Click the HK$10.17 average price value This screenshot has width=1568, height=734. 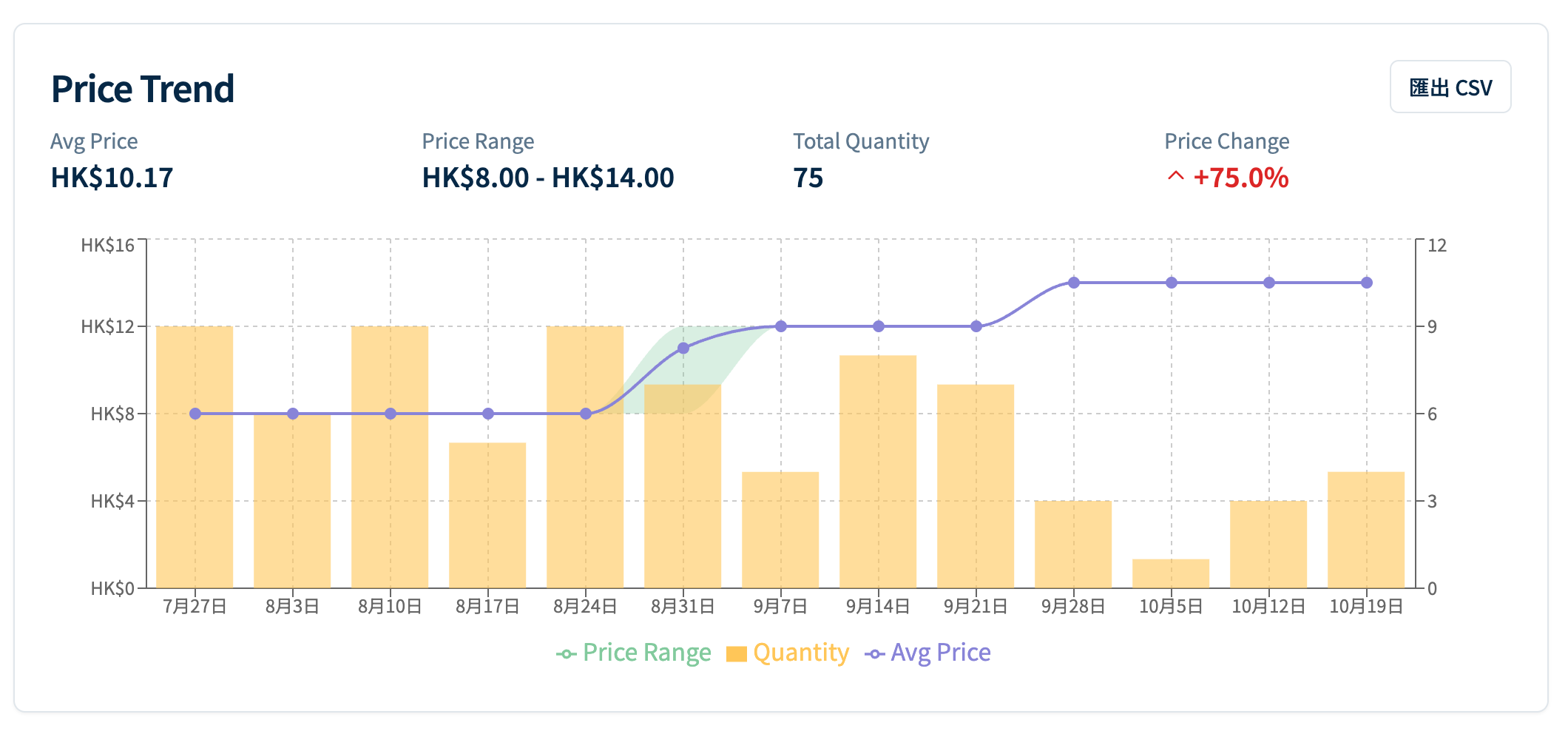click(112, 178)
